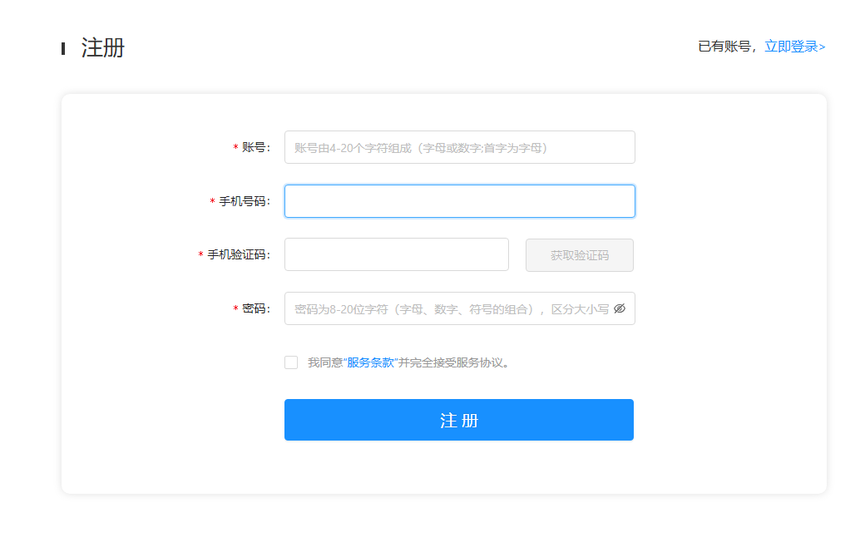Viewport: 860px width, 547px height.
Task: Open the 服务条款 link
Action: pyautogui.click(x=370, y=363)
